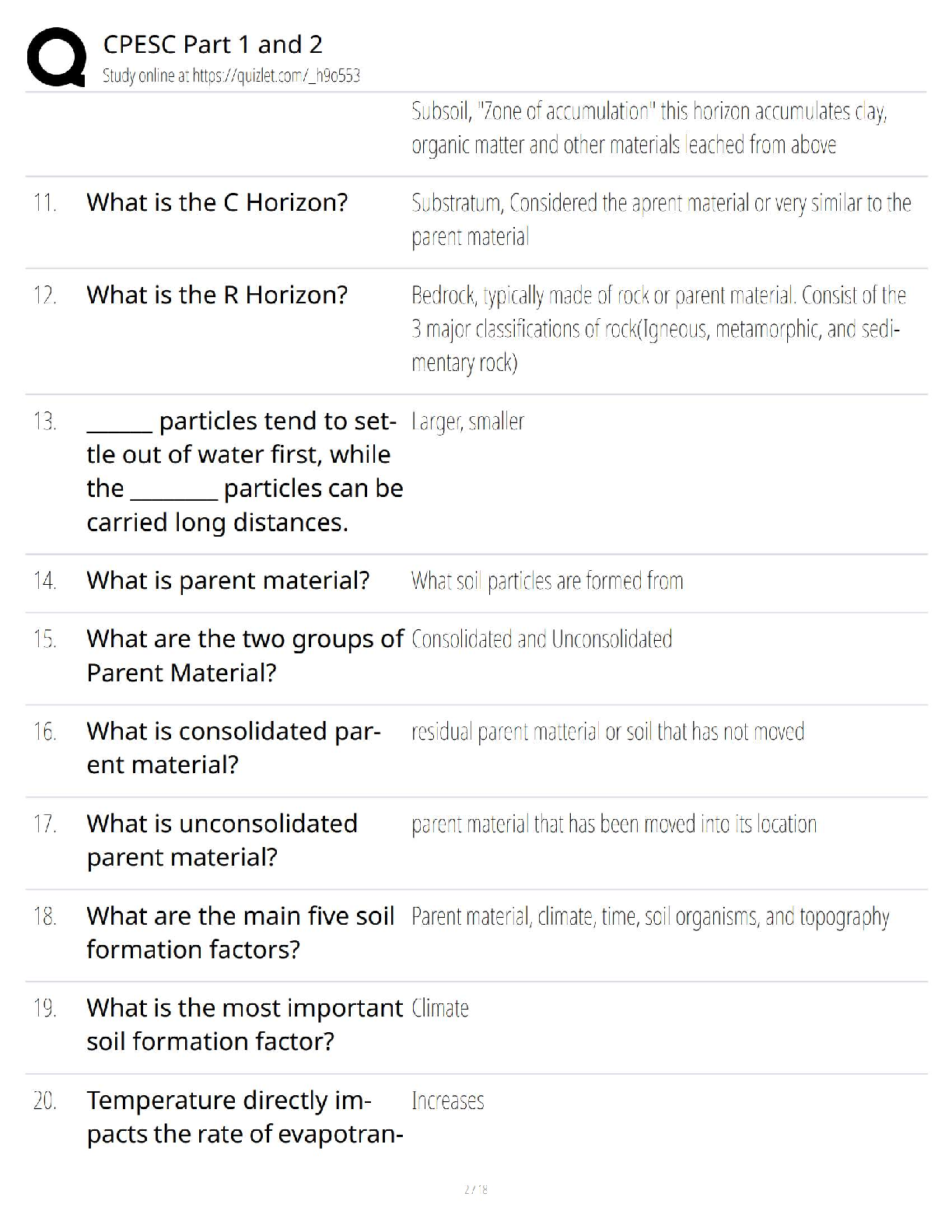Open the quizlet.com study link
Viewport: 952px width, 1232px height.
pos(231,76)
